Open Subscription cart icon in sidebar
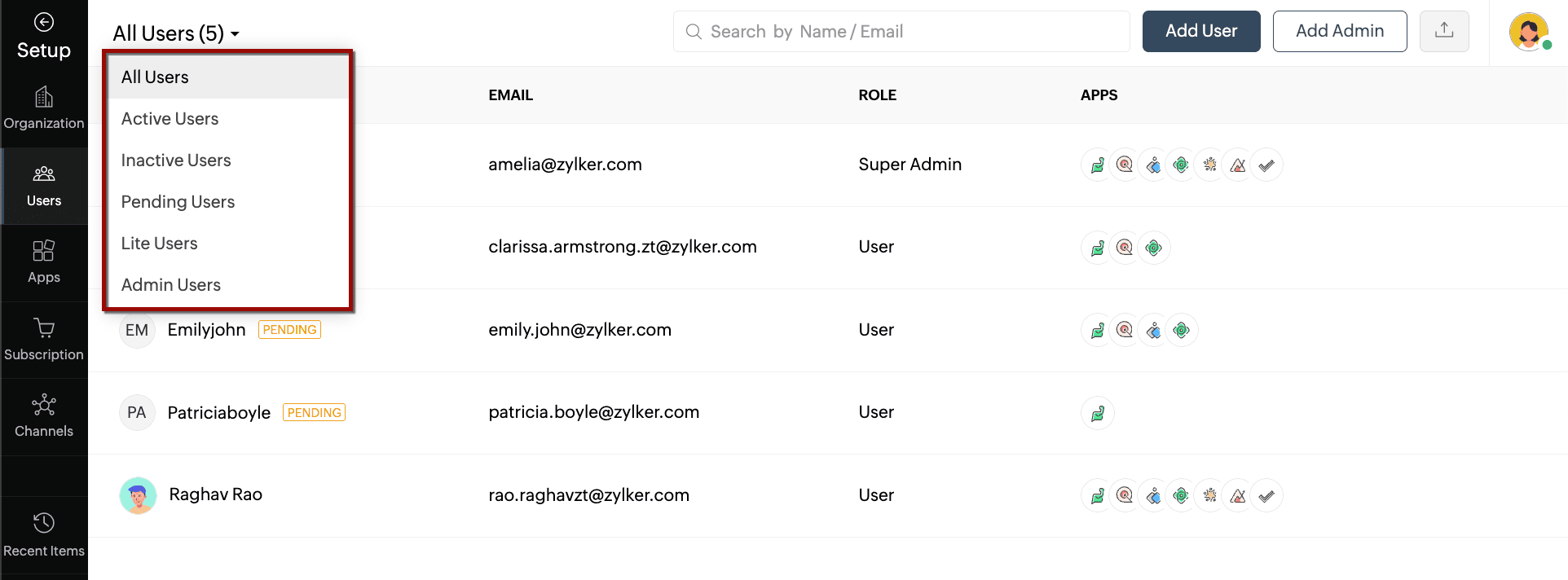 [x=44, y=328]
